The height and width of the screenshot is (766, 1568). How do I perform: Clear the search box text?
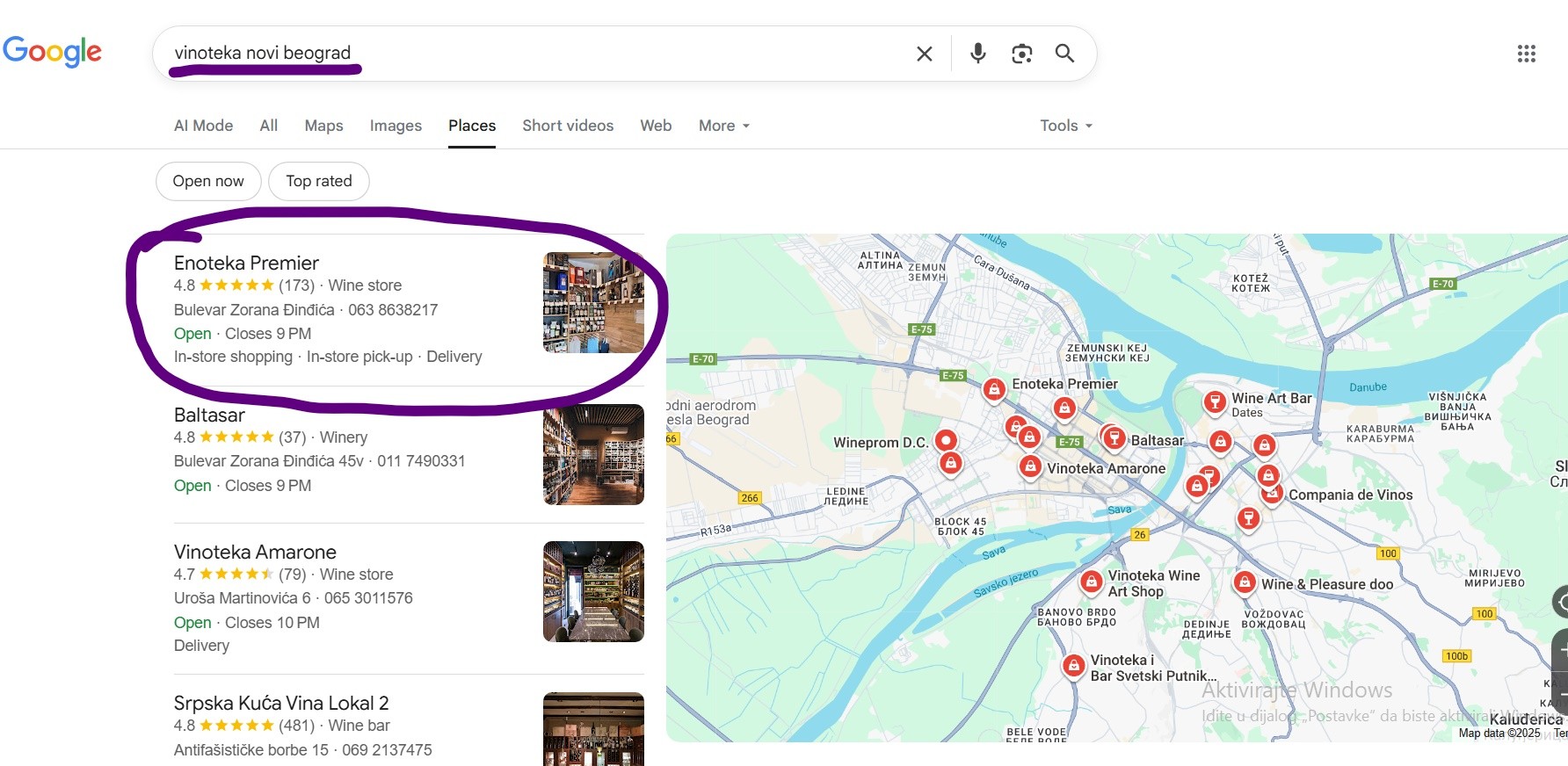pyautogui.click(x=924, y=54)
